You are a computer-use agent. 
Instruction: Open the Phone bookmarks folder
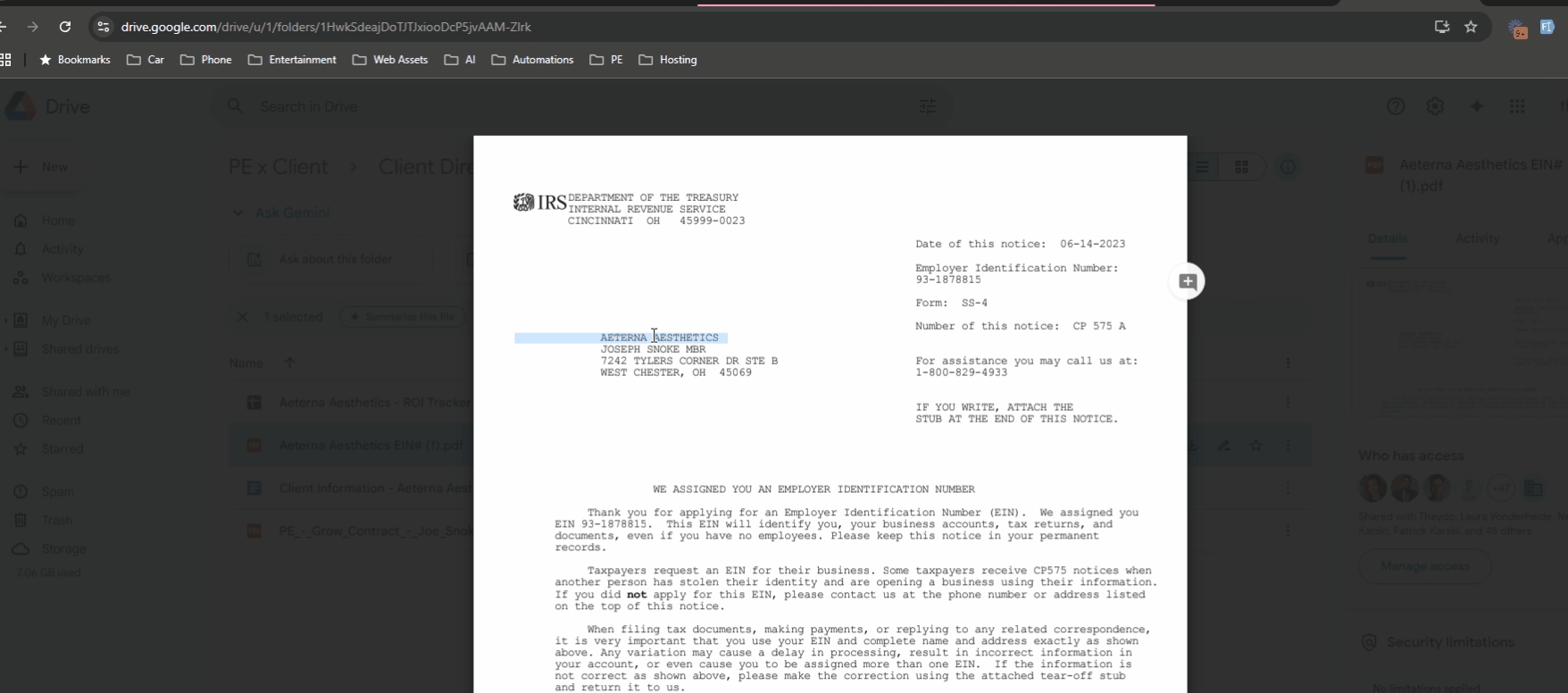click(x=206, y=60)
